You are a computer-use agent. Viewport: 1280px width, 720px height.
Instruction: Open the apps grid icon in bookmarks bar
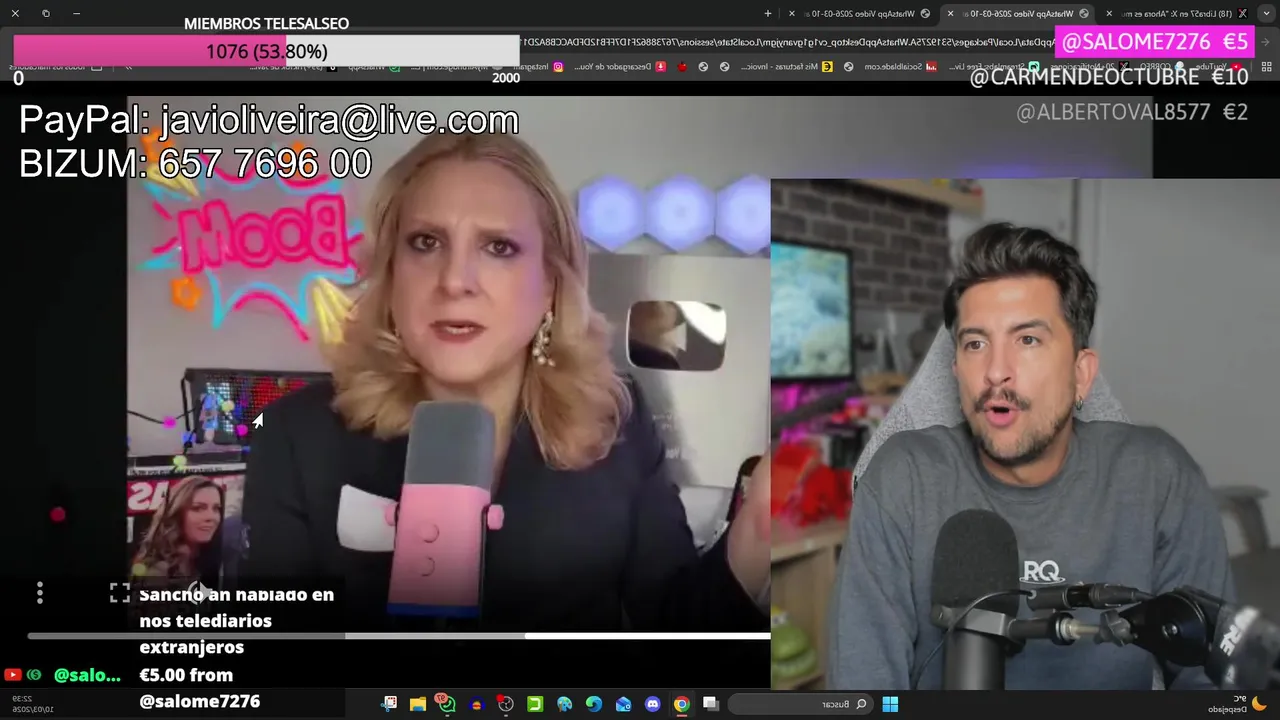pos(1265,67)
